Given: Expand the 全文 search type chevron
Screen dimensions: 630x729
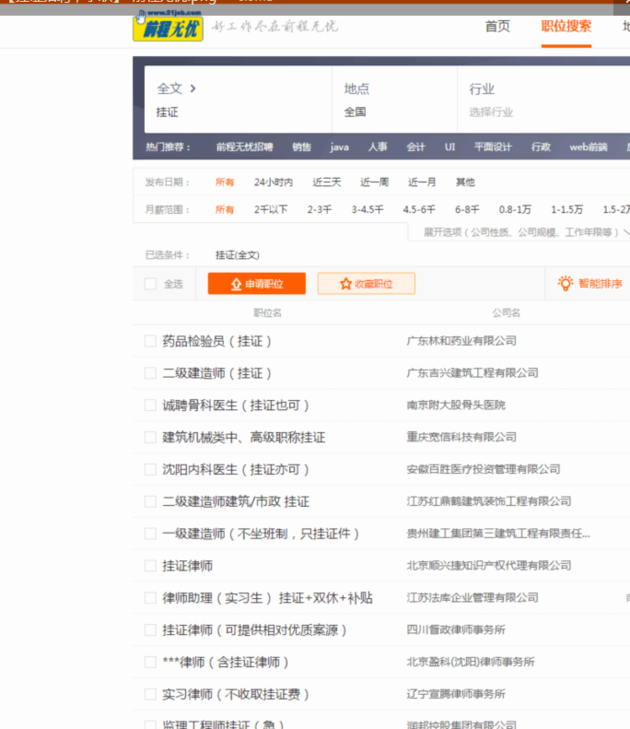Looking at the screenshot, I should point(193,88).
